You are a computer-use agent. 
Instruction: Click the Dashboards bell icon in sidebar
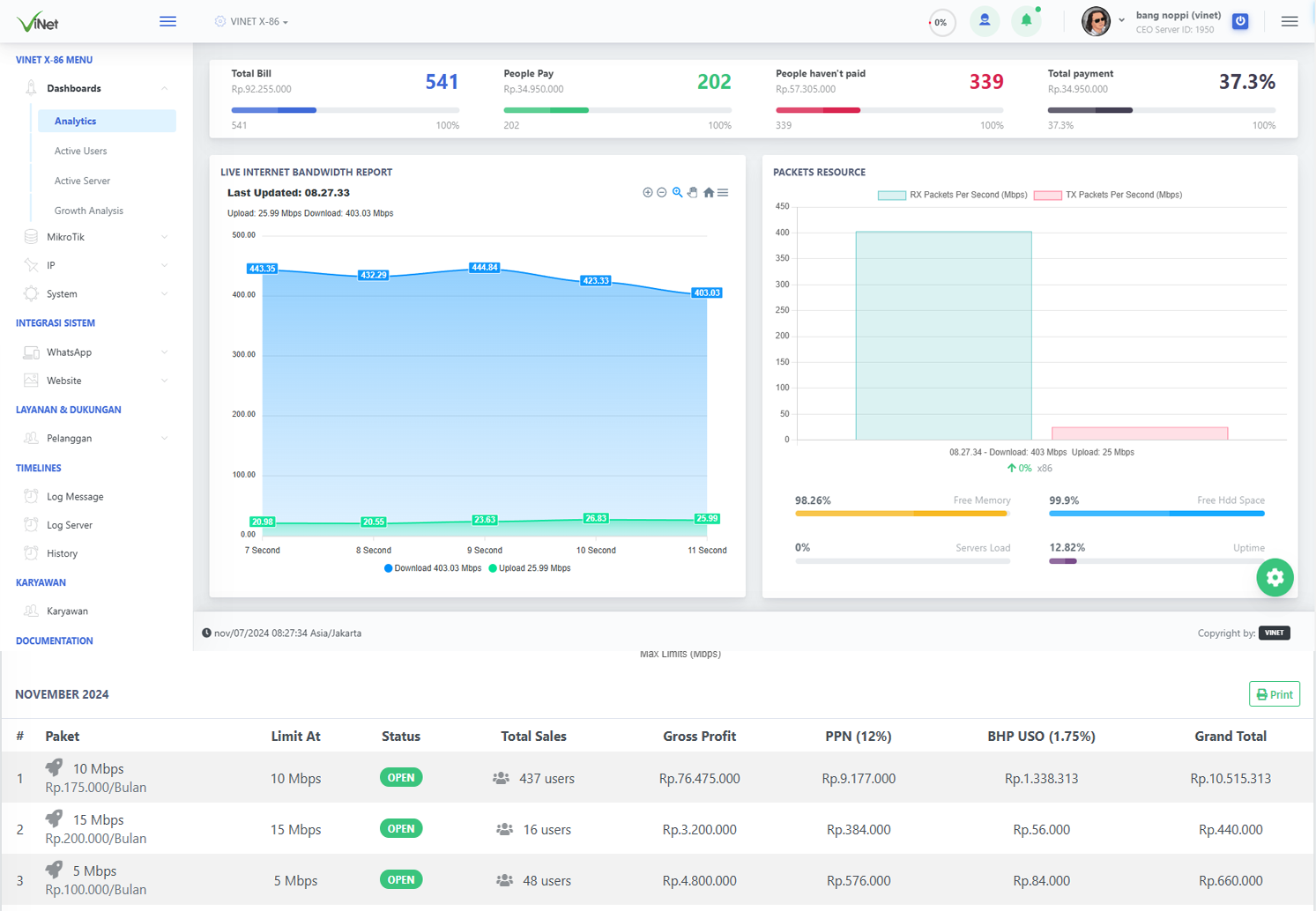[31, 87]
